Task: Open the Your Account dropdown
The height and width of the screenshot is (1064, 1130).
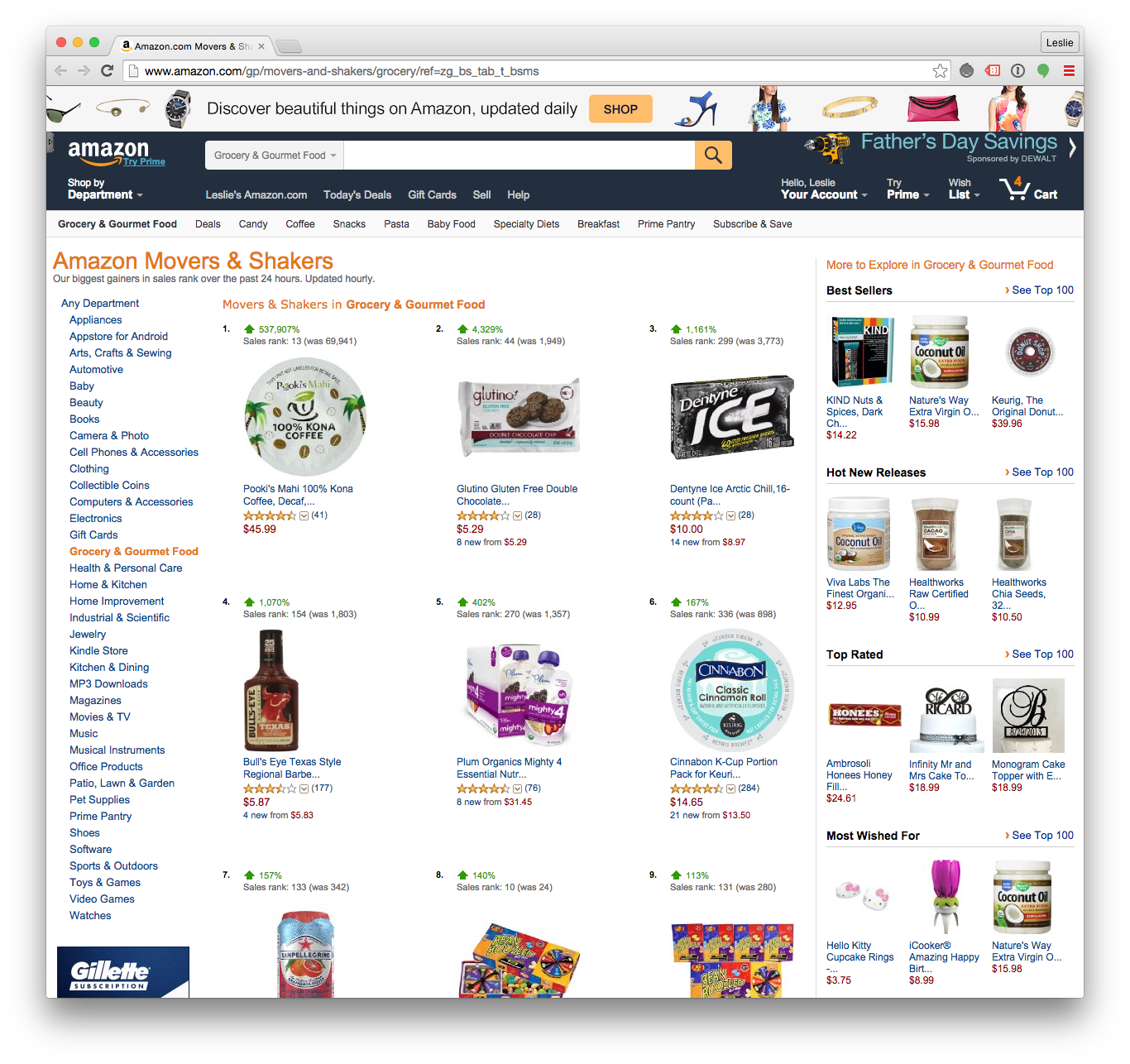Action: (x=824, y=189)
